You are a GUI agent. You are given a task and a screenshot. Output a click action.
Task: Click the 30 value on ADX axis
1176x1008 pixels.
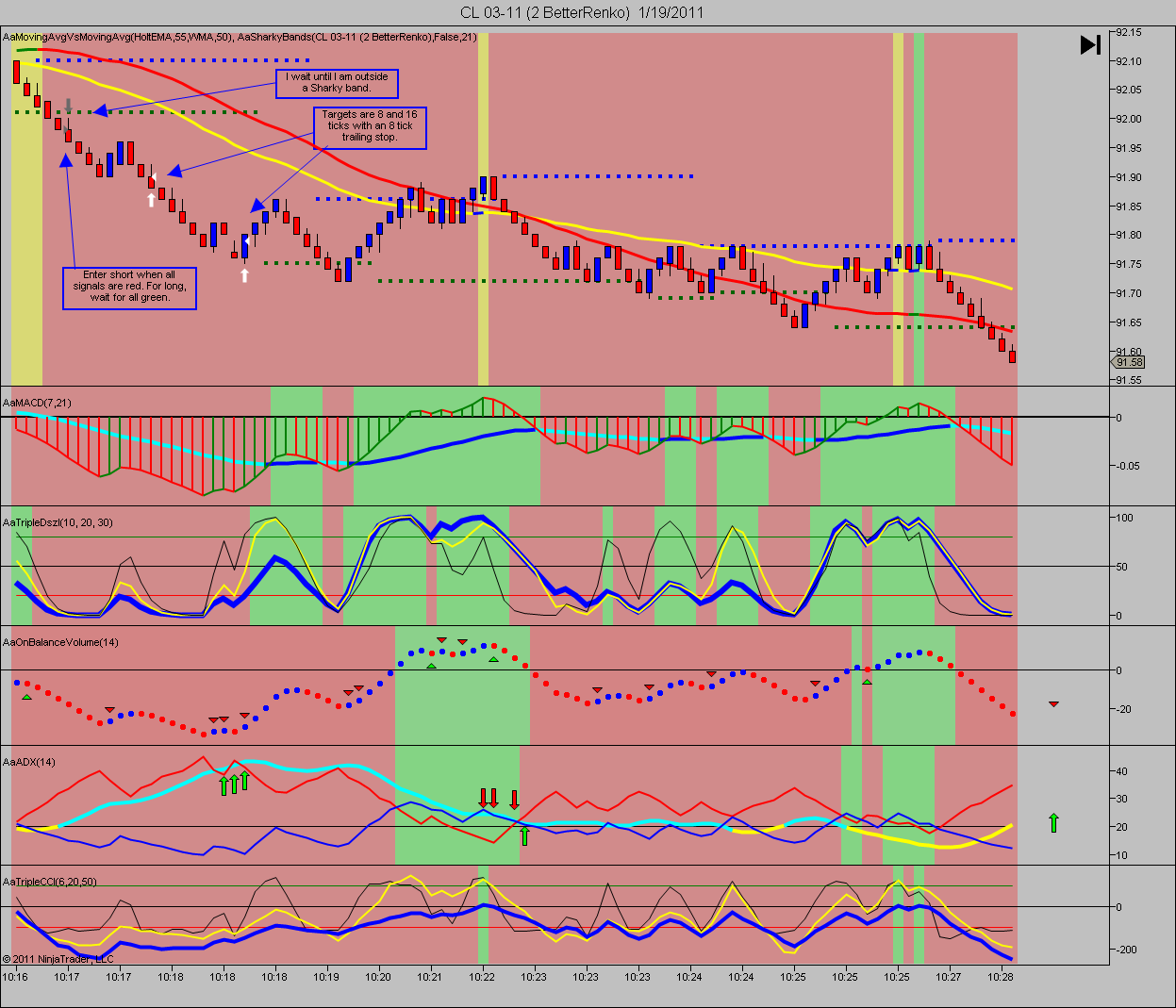pos(1121,799)
